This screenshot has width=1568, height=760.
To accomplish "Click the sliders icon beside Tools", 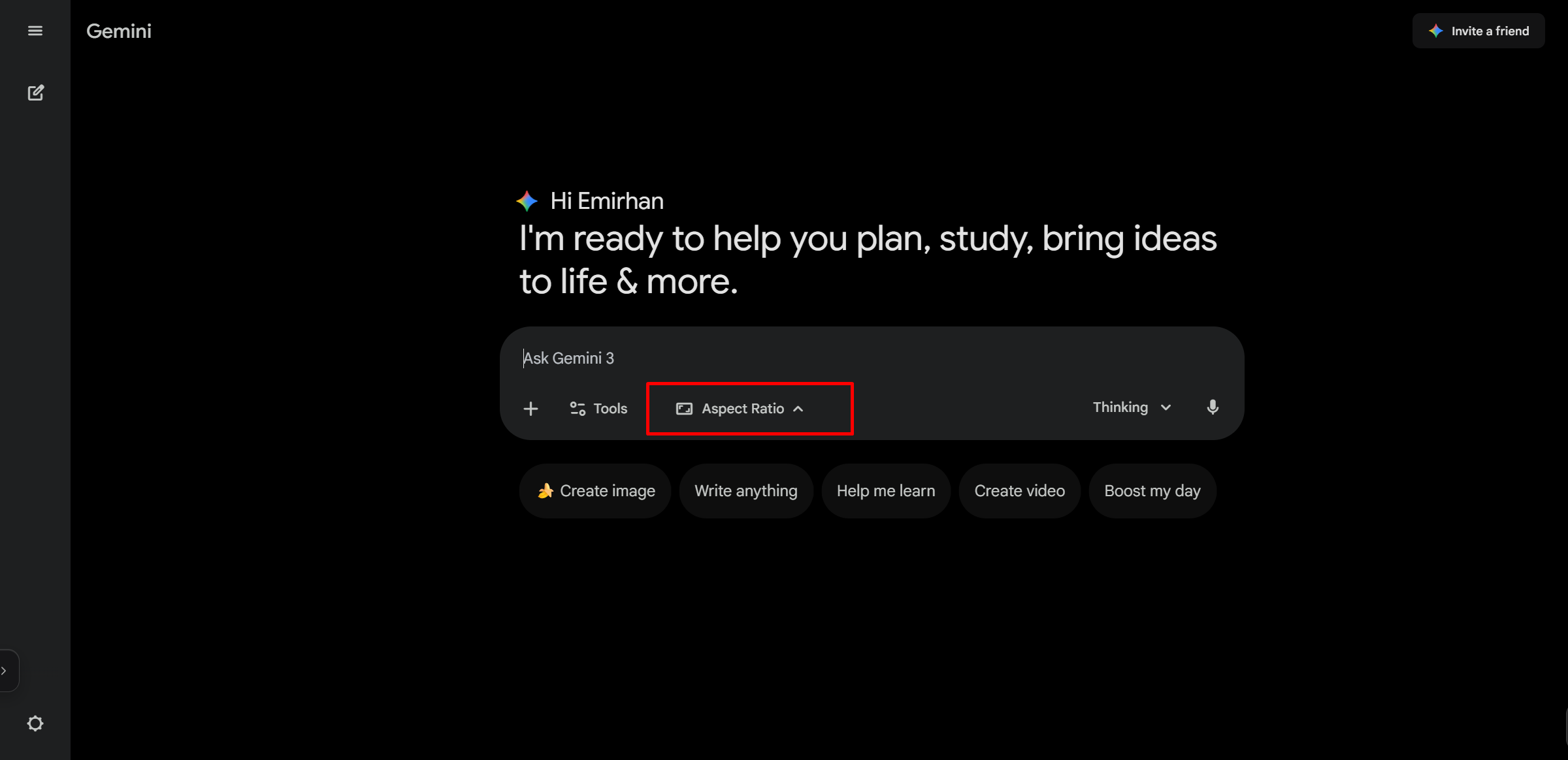I will click(578, 409).
